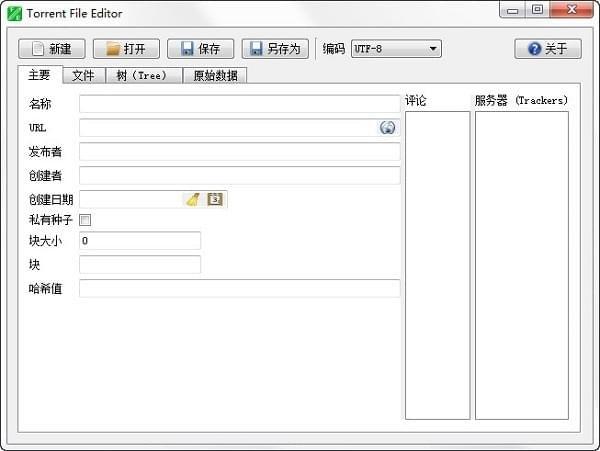Switch to the 文件 tab

pos(84,75)
